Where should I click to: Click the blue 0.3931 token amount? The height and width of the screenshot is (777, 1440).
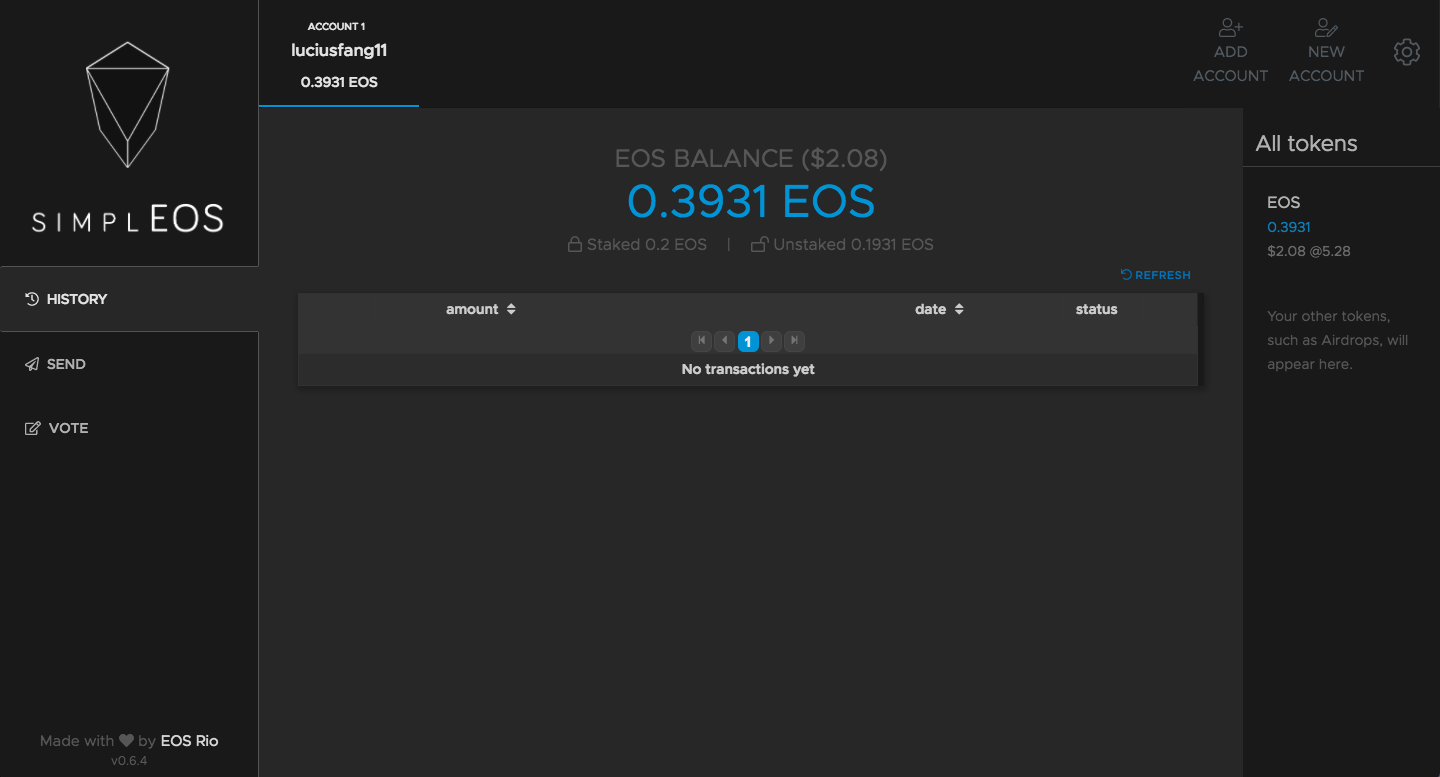tap(1289, 227)
